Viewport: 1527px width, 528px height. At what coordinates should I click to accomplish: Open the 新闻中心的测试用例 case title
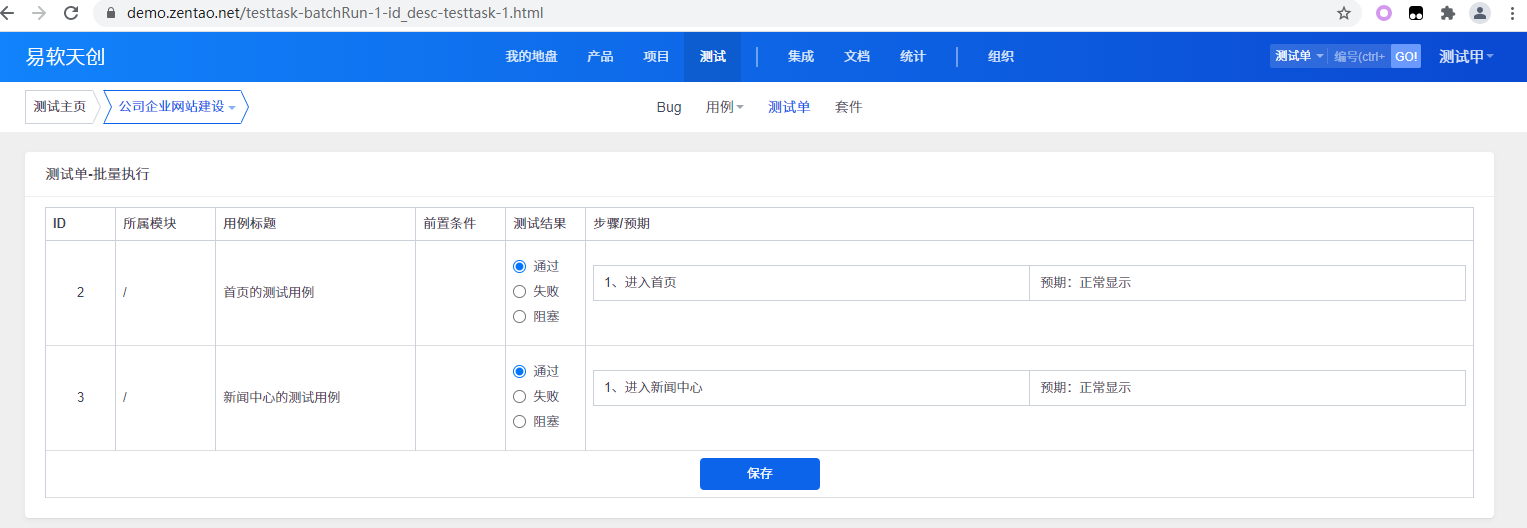tap(282, 397)
